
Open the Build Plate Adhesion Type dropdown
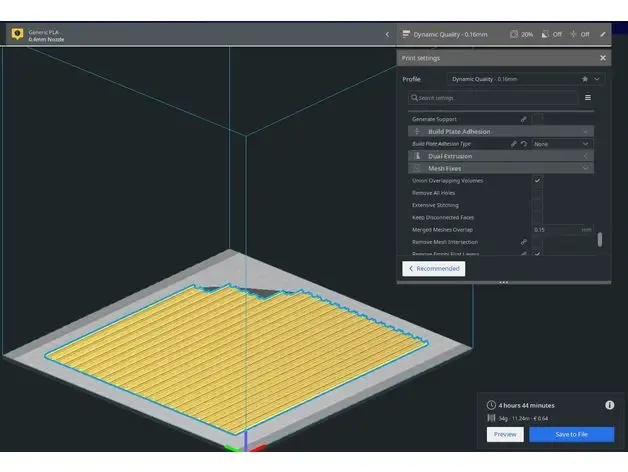[x=562, y=144]
